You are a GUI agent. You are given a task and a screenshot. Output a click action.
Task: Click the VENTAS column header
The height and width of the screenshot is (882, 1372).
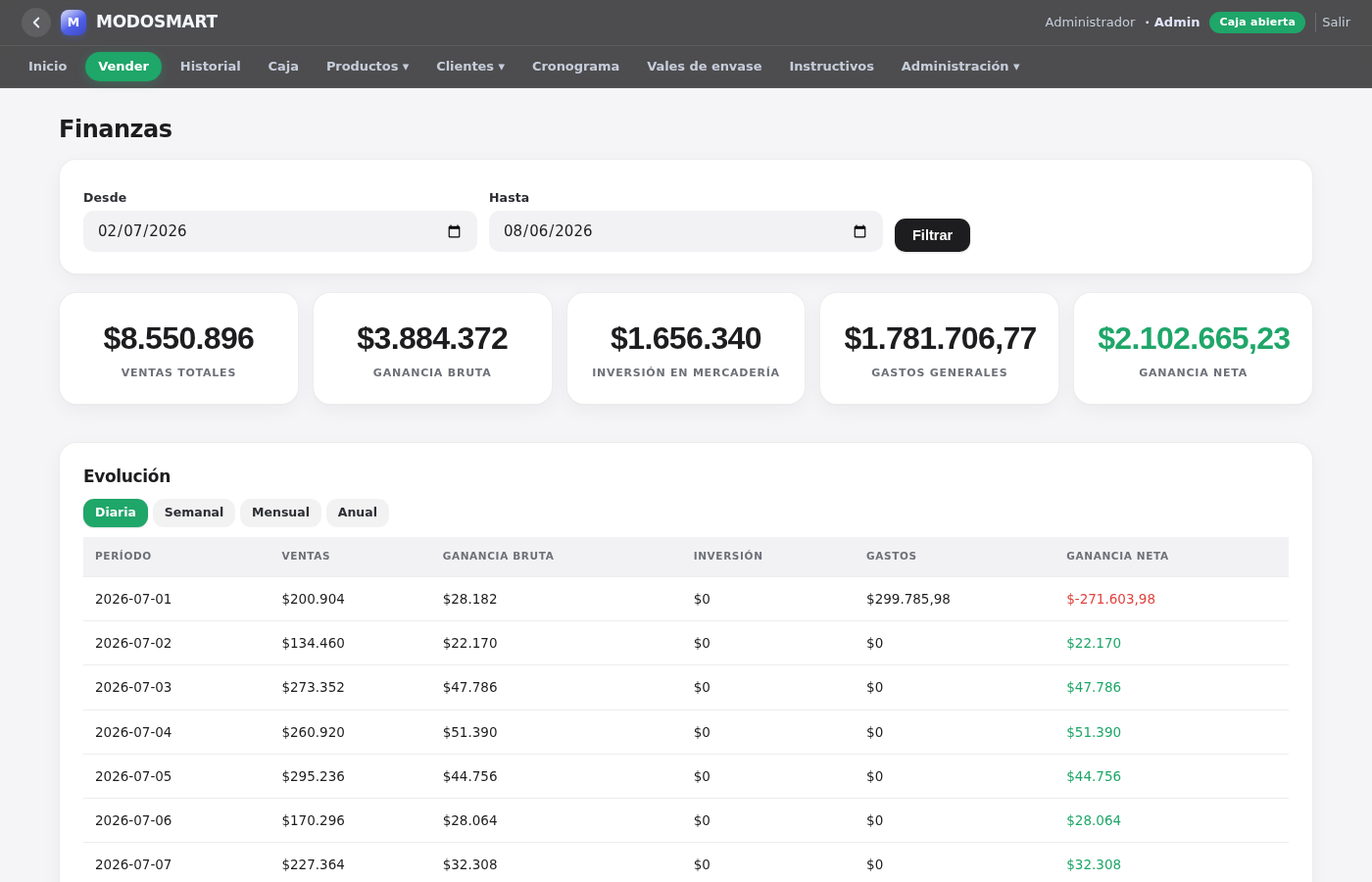click(x=306, y=556)
